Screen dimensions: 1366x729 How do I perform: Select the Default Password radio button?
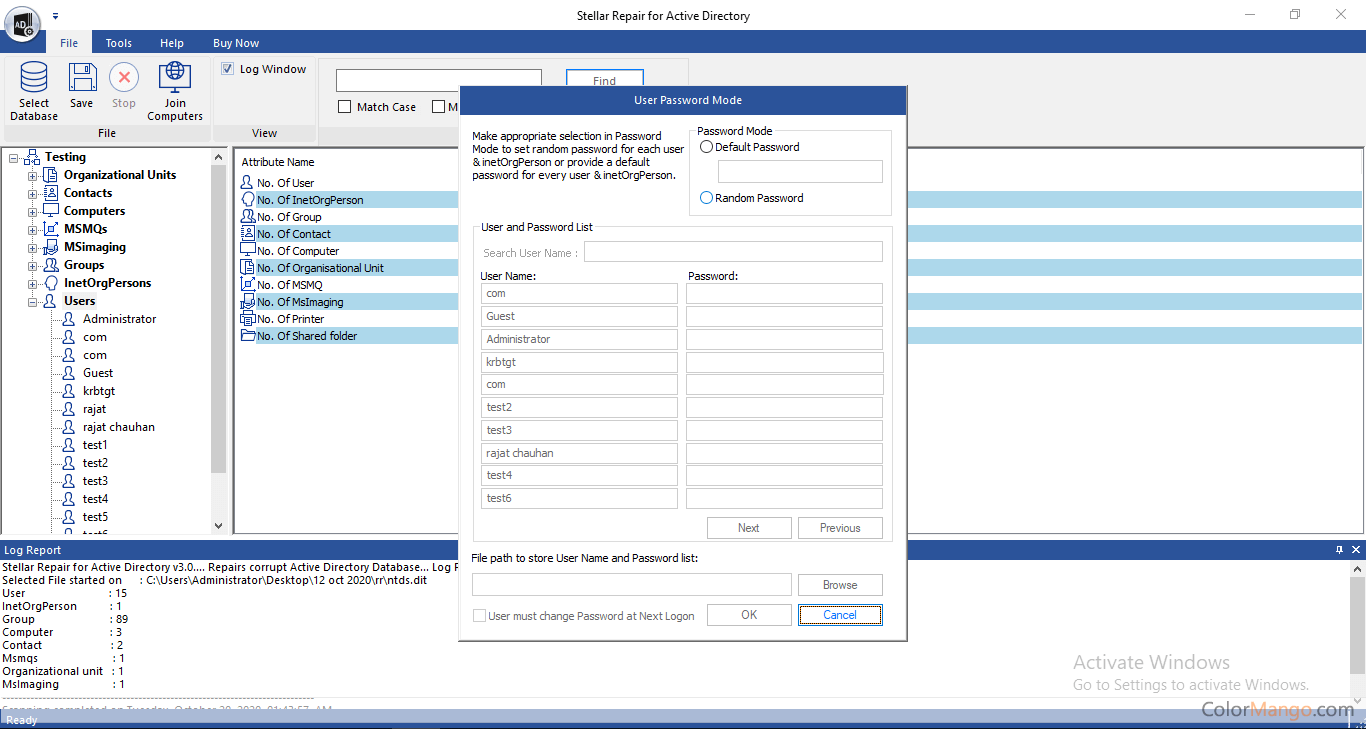(707, 147)
